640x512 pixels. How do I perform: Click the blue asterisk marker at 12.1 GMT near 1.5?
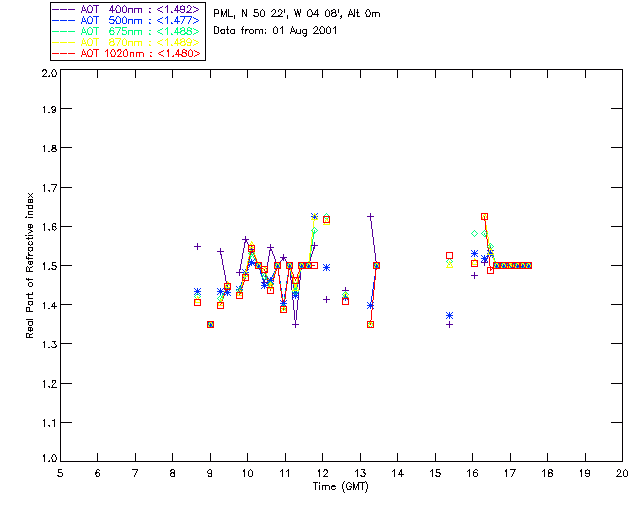[x=326, y=268]
